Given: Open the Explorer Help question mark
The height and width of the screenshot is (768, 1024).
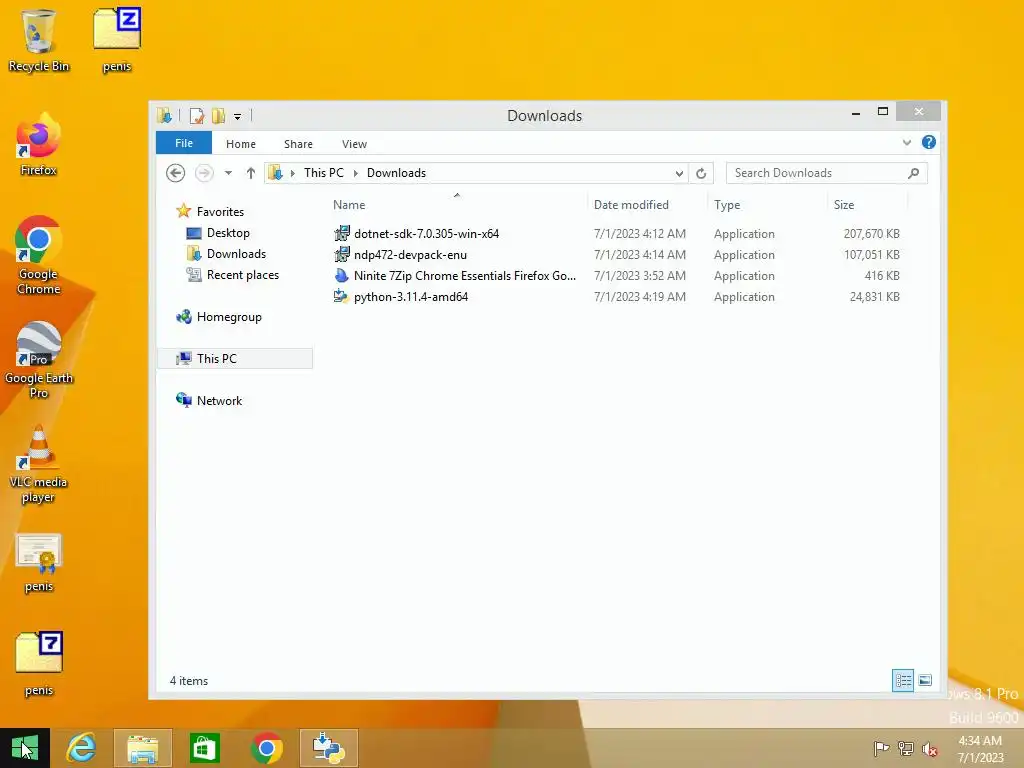Looking at the screenshot, I should [929, 142].
